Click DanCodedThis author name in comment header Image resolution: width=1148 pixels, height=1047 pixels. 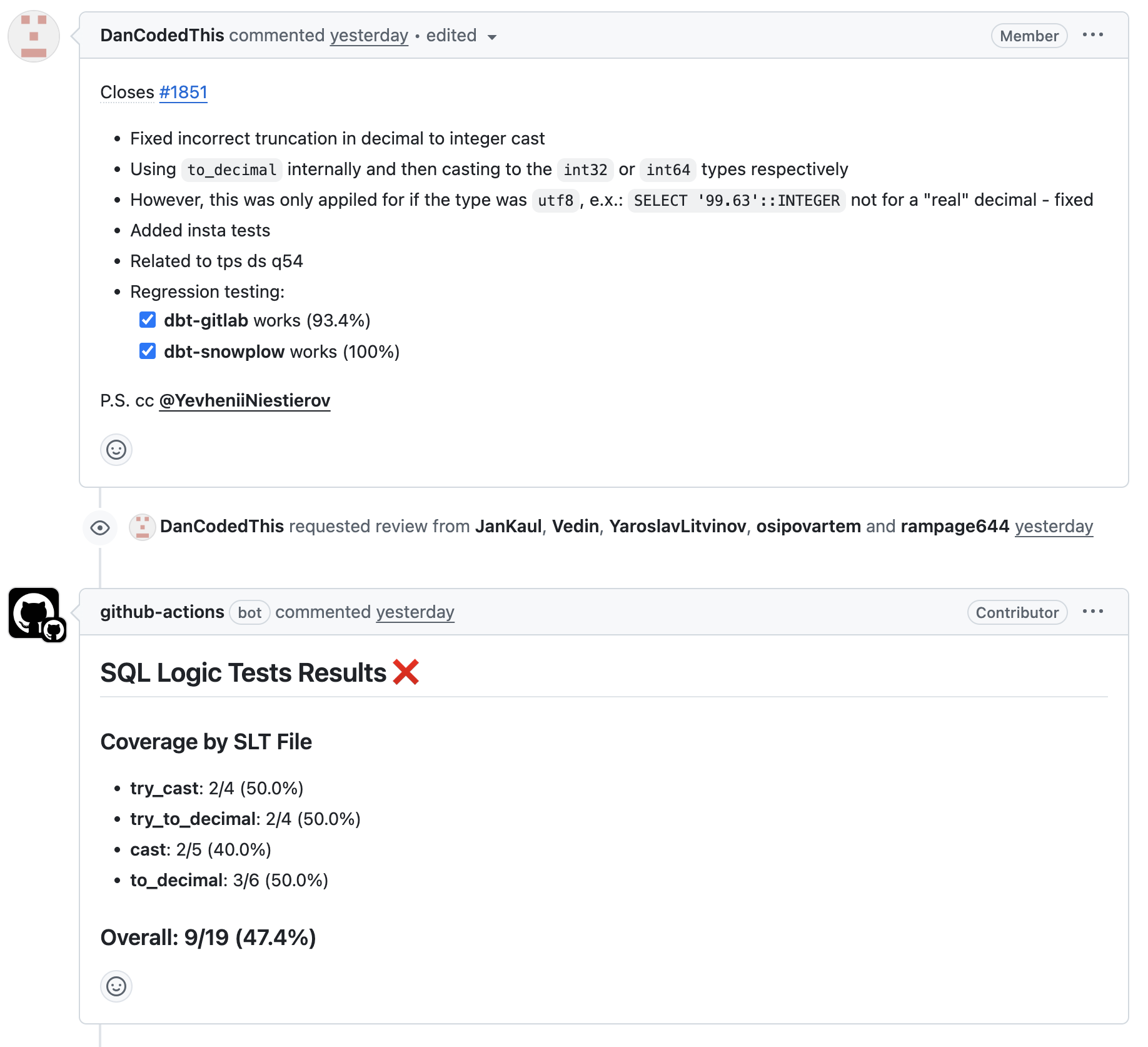[162, 36]
